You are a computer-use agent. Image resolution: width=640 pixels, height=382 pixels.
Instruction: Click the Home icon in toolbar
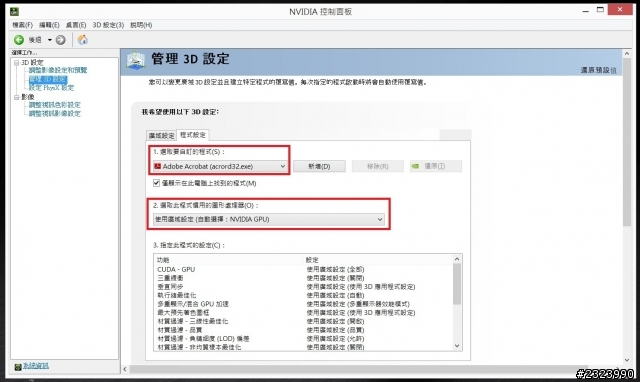(x=82, y=40)
